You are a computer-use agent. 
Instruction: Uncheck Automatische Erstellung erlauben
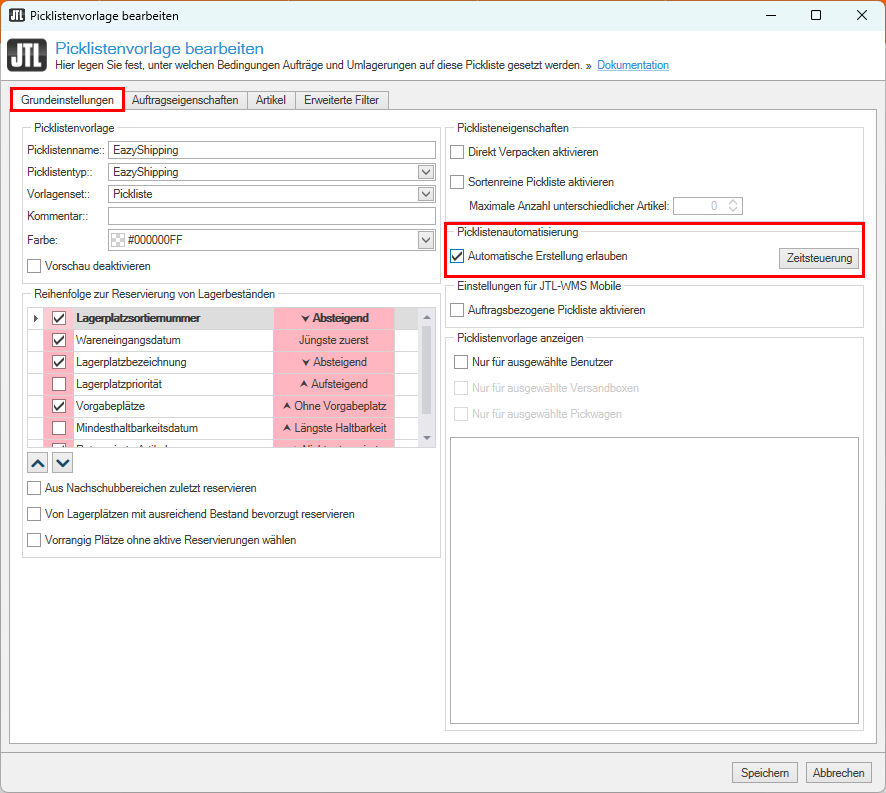(457, 256)
